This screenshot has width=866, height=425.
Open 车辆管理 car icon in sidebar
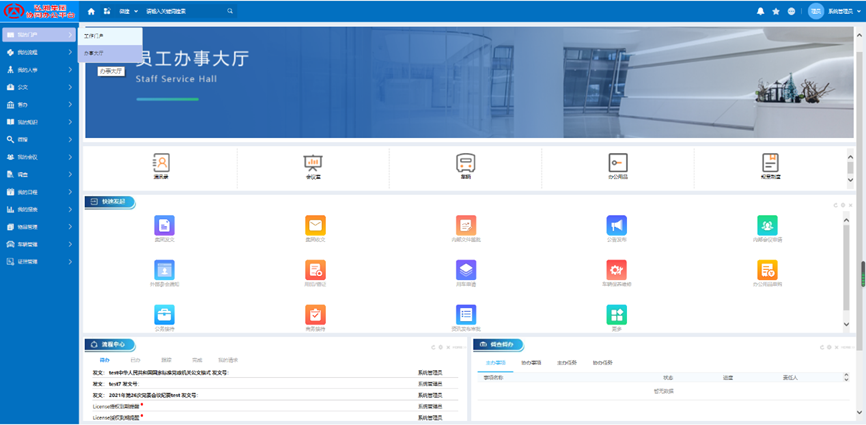[10, 244]
